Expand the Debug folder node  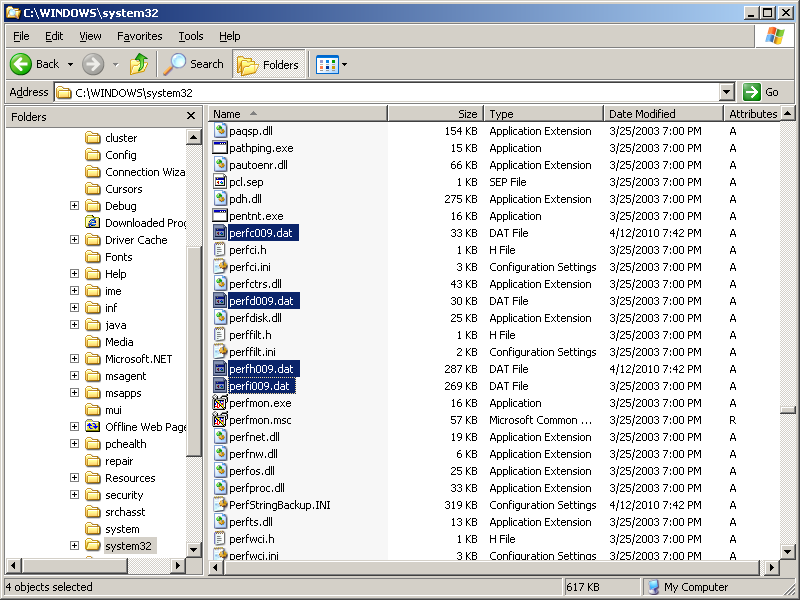[74, 206]
